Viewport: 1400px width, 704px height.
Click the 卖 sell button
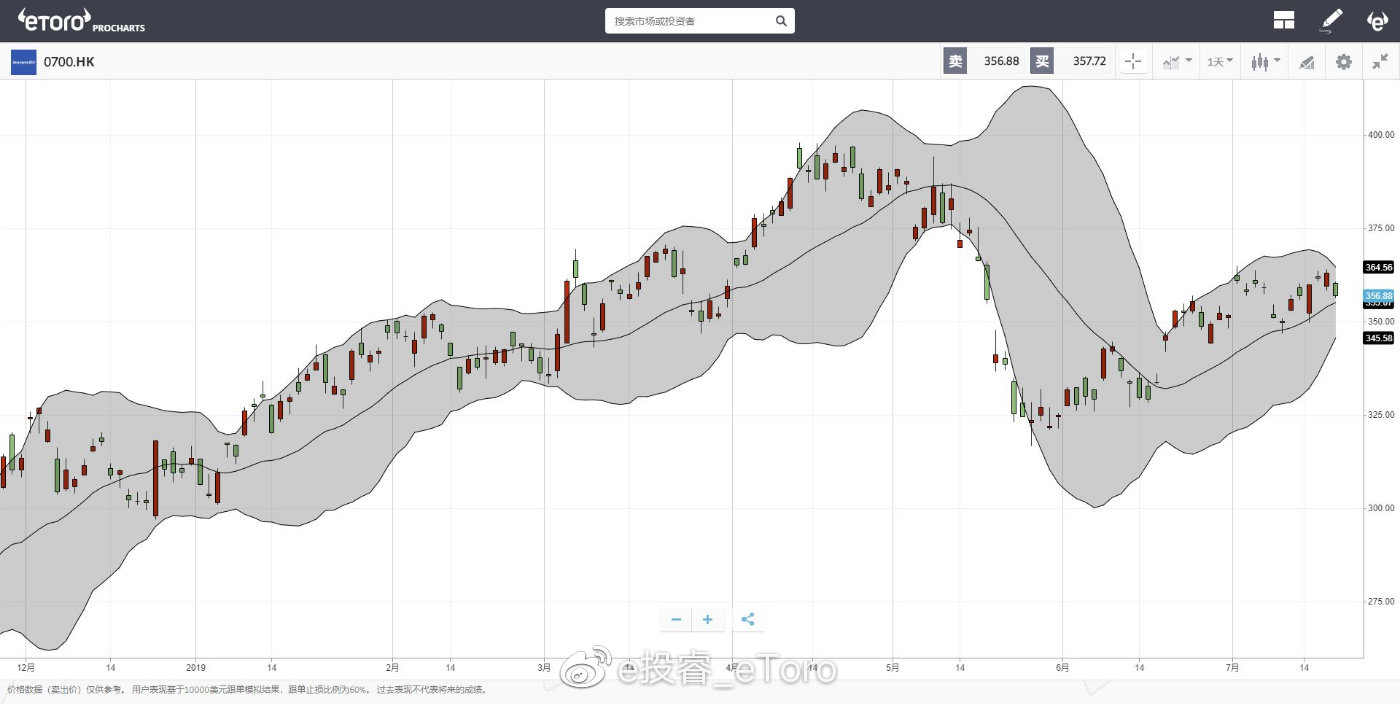(x=955, y=62)
